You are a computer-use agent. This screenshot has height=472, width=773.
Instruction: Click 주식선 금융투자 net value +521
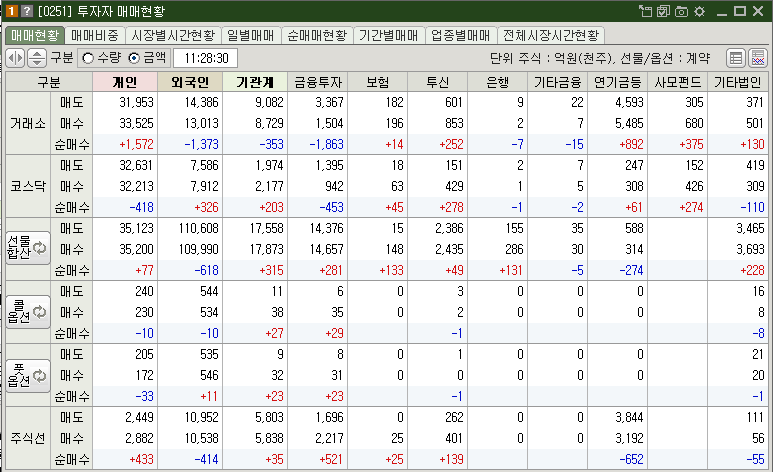click(331, 460)
